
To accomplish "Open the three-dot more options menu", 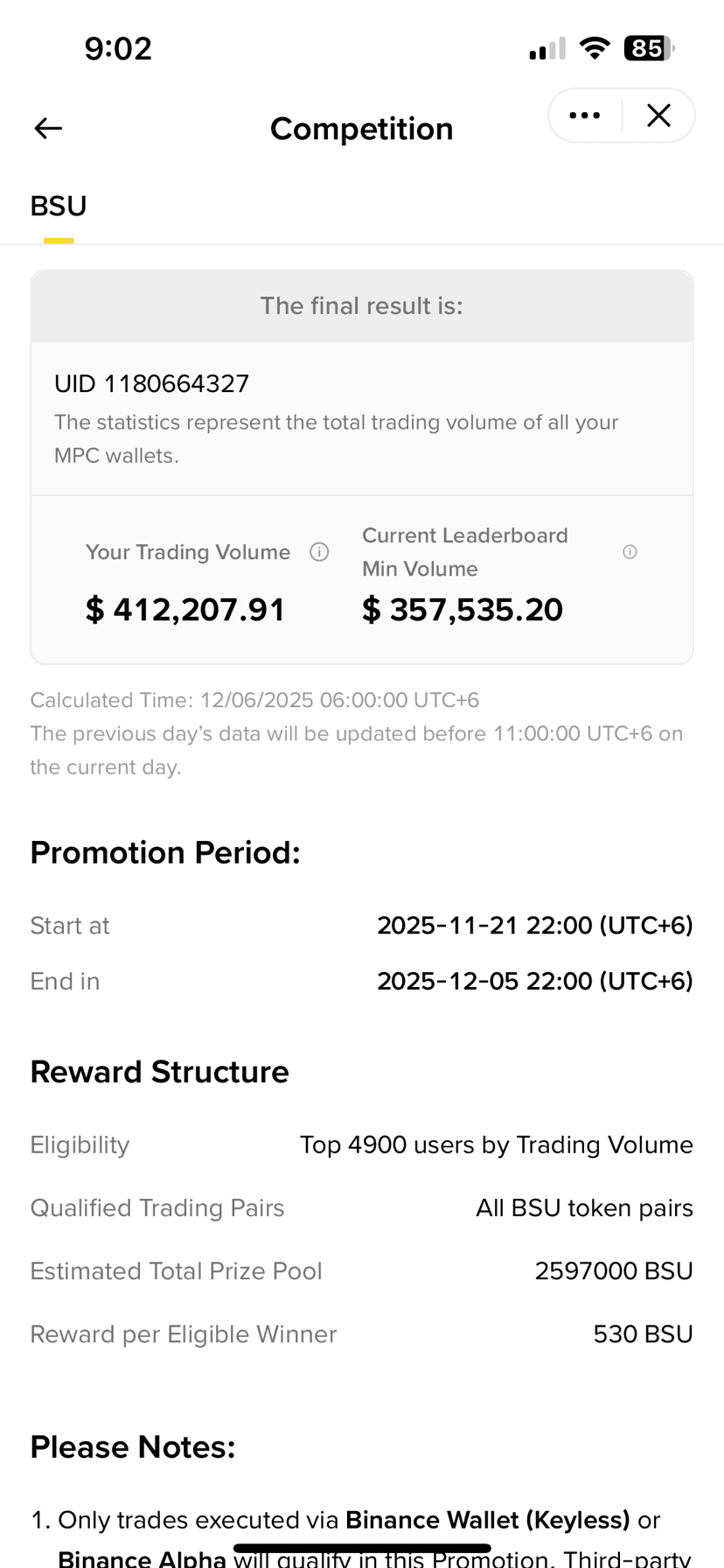I will 584,115.
